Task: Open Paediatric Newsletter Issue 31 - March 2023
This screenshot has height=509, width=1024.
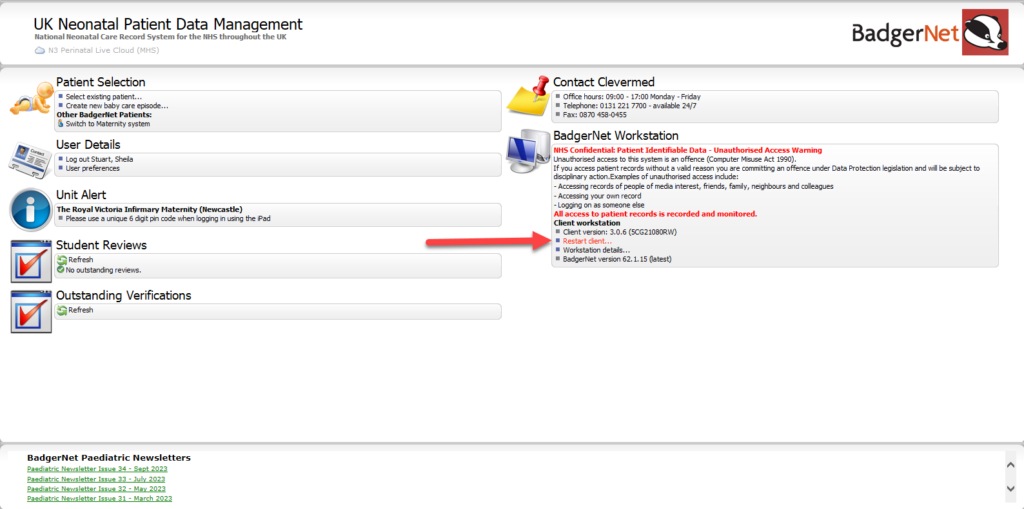Action: click(100, 499)
